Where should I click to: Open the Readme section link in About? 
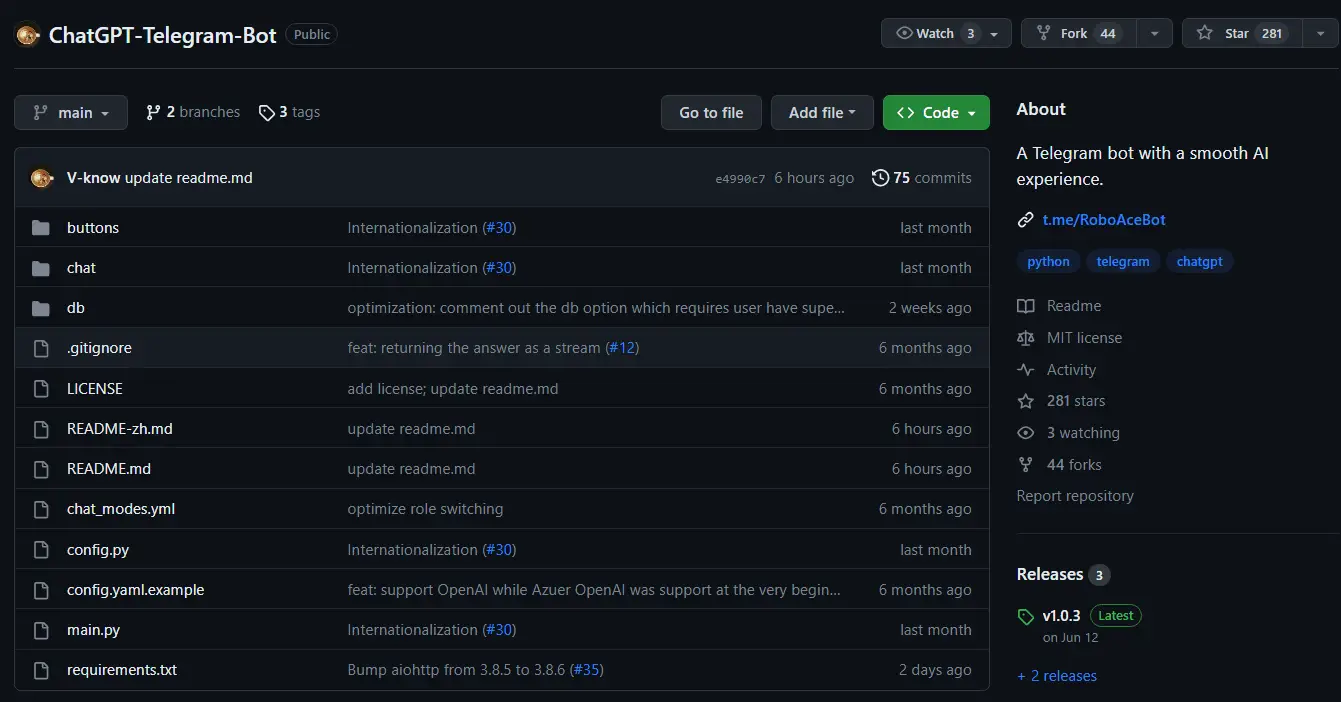pyautogui.click(x=1073, y=306)
